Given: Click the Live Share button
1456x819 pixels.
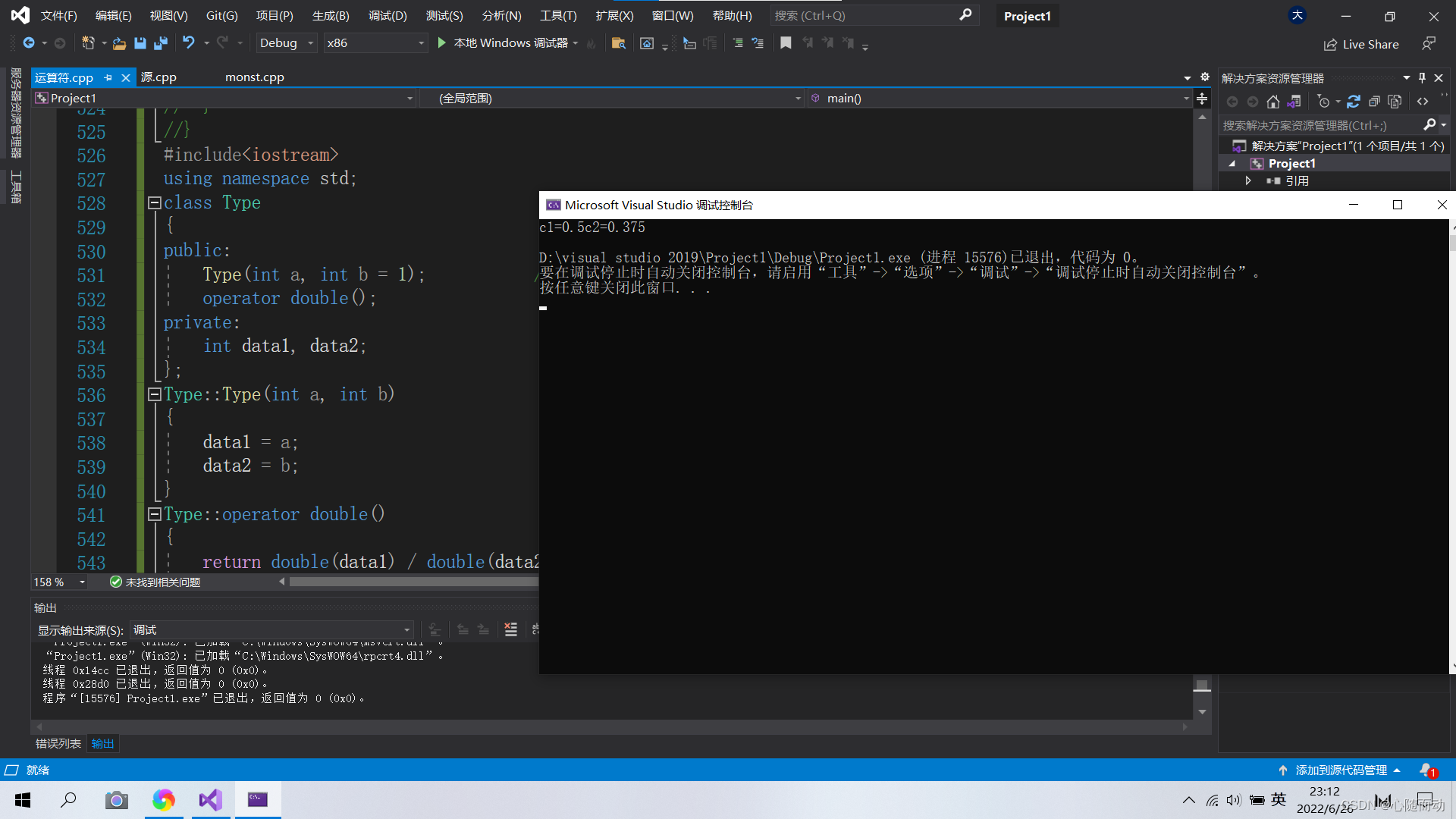Looking at the screenshot, I should [1361, 44].
